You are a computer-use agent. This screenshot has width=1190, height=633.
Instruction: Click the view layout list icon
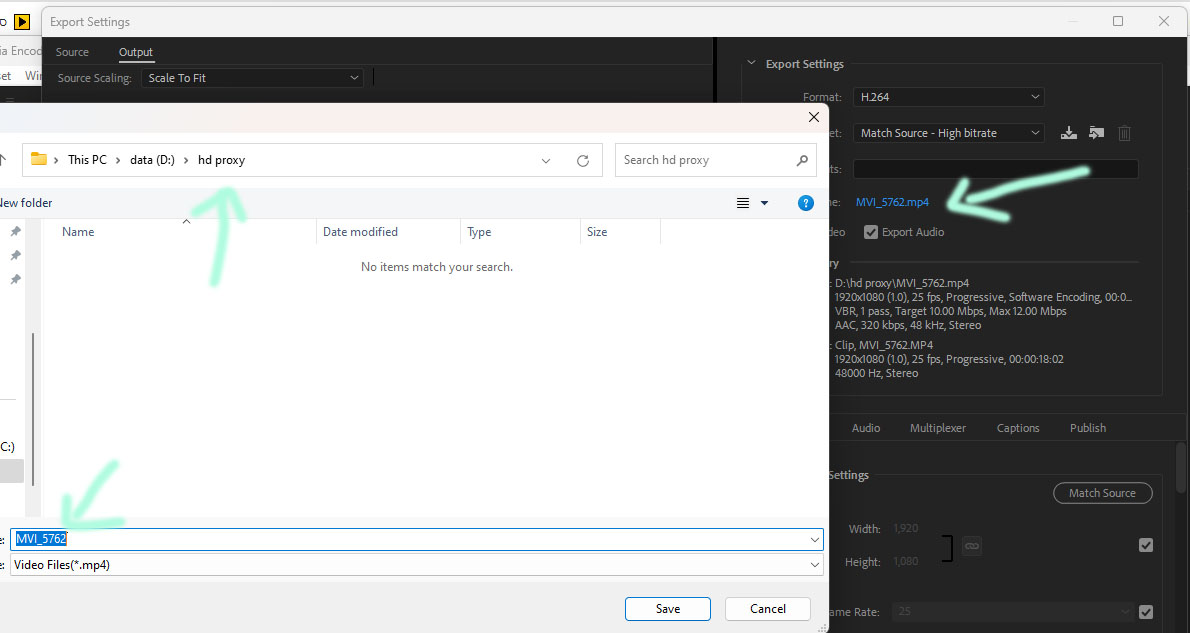pyautogui.click(x=743, y=203)
